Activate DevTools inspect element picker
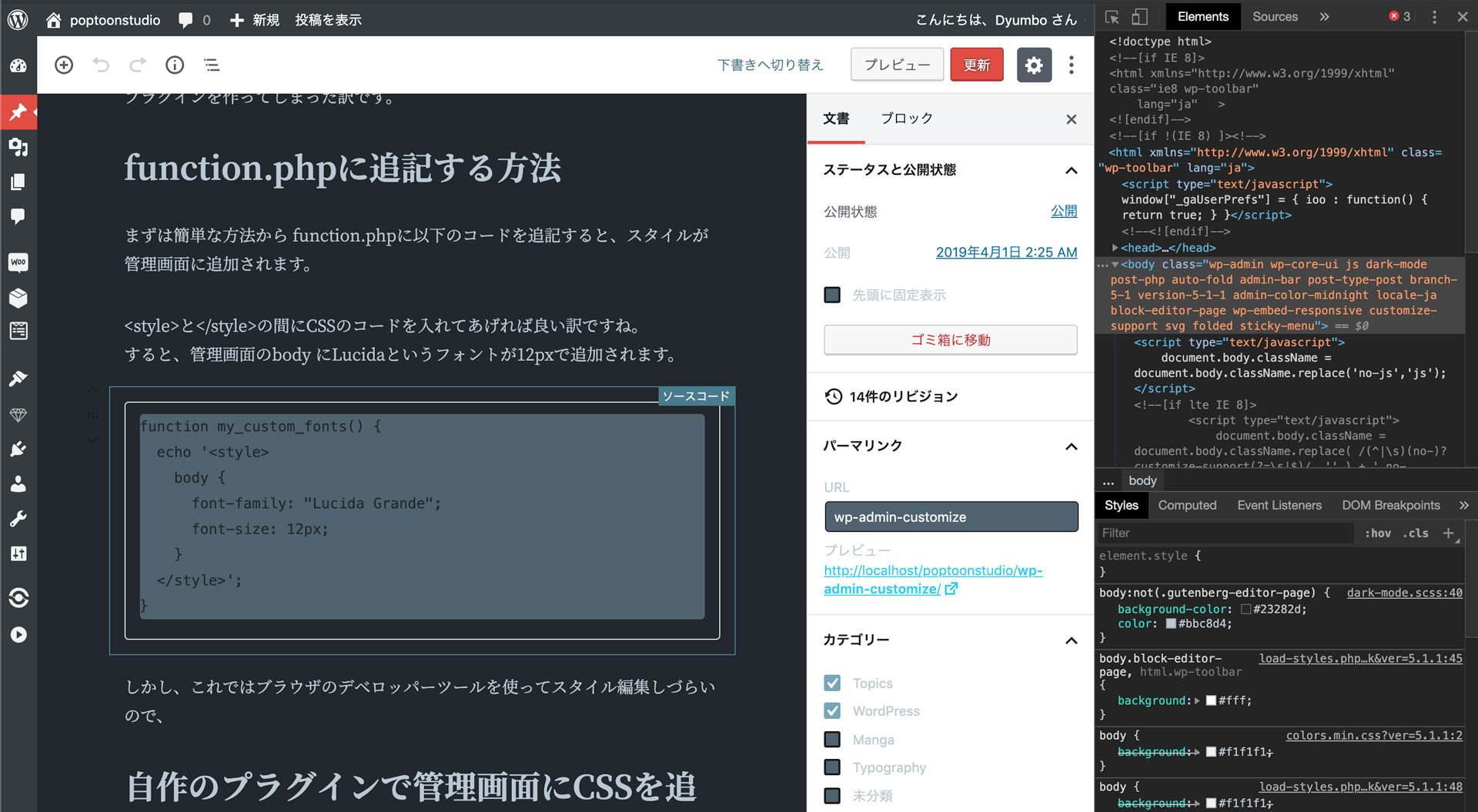The image size is (1478, 812). 1112,17
